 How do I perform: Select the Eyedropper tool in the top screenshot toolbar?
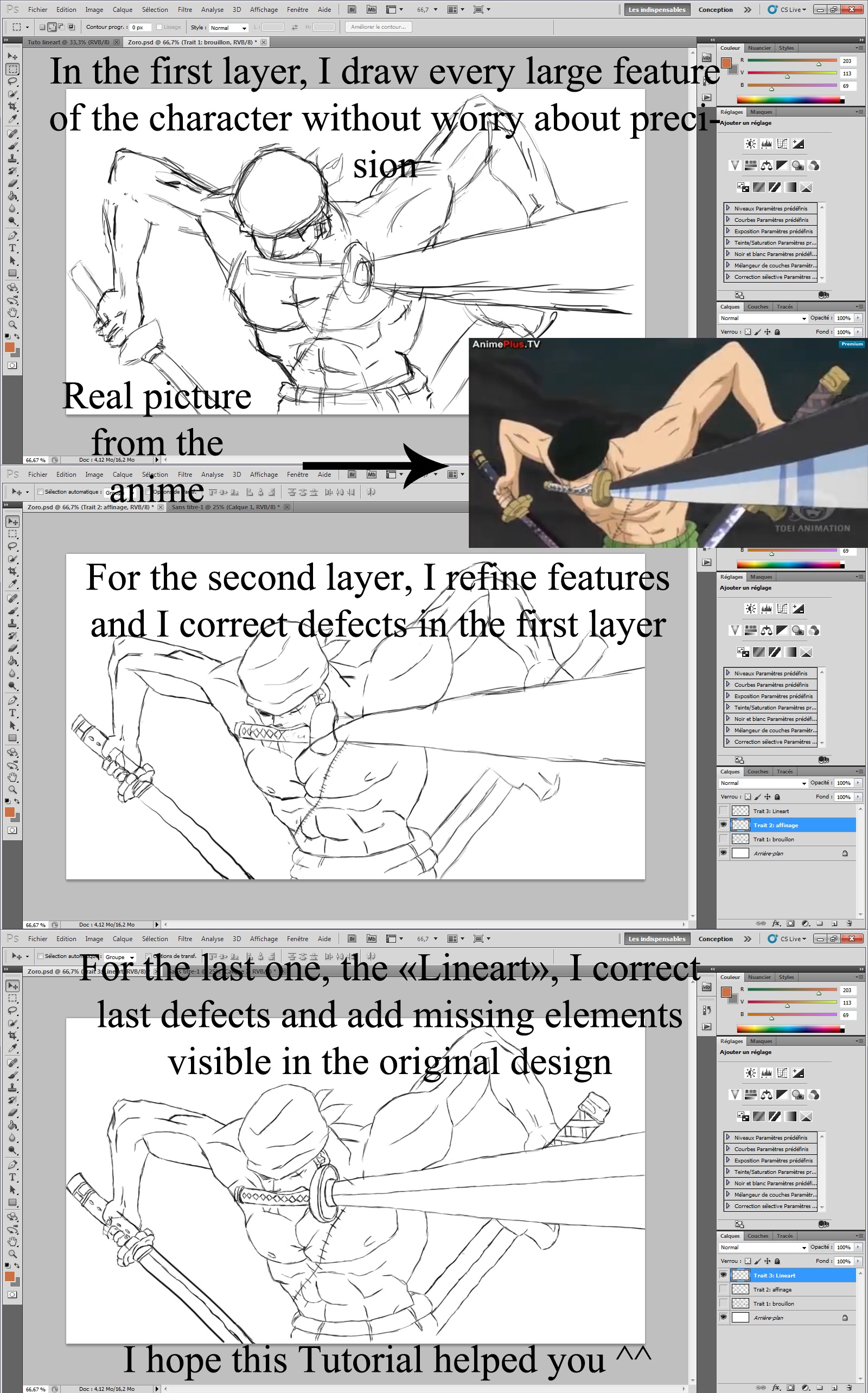[12, 119]
